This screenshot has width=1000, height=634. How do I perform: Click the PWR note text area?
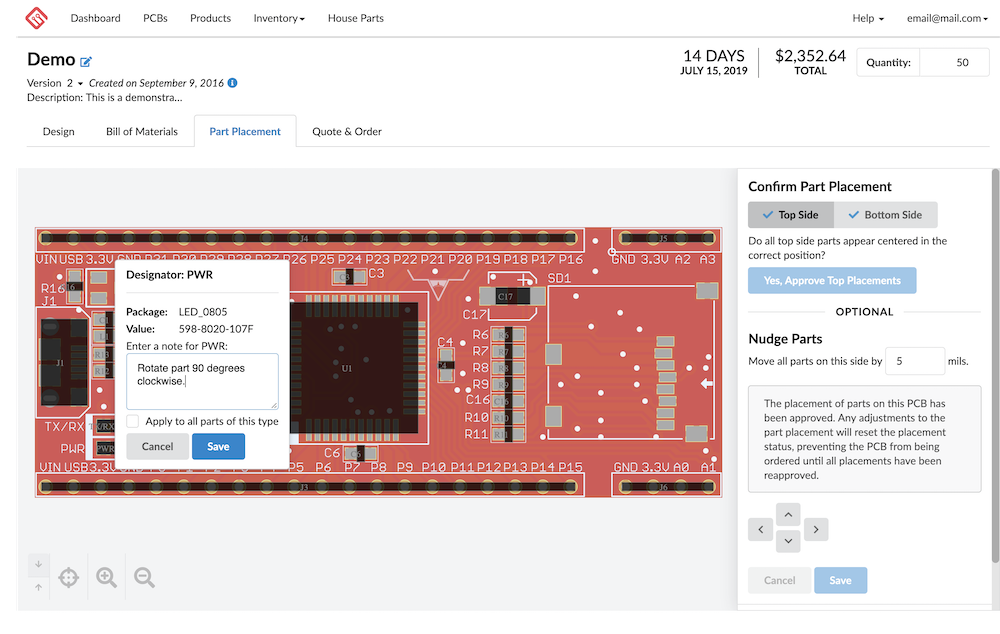[202, 381]
